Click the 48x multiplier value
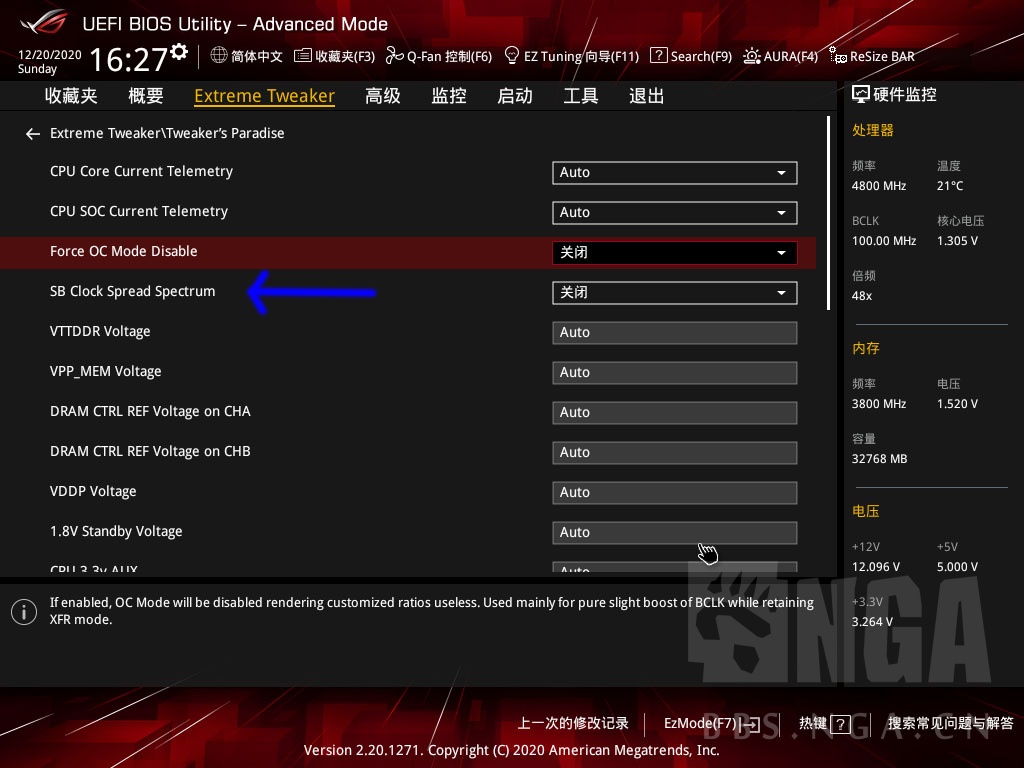 click(x=862, y=296)
